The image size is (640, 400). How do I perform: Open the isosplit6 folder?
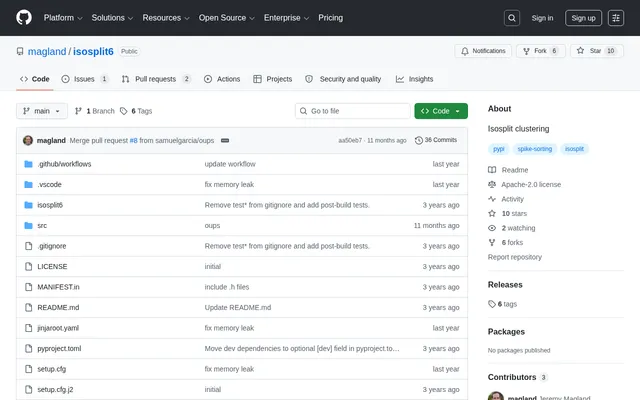[x=50, y=205]
